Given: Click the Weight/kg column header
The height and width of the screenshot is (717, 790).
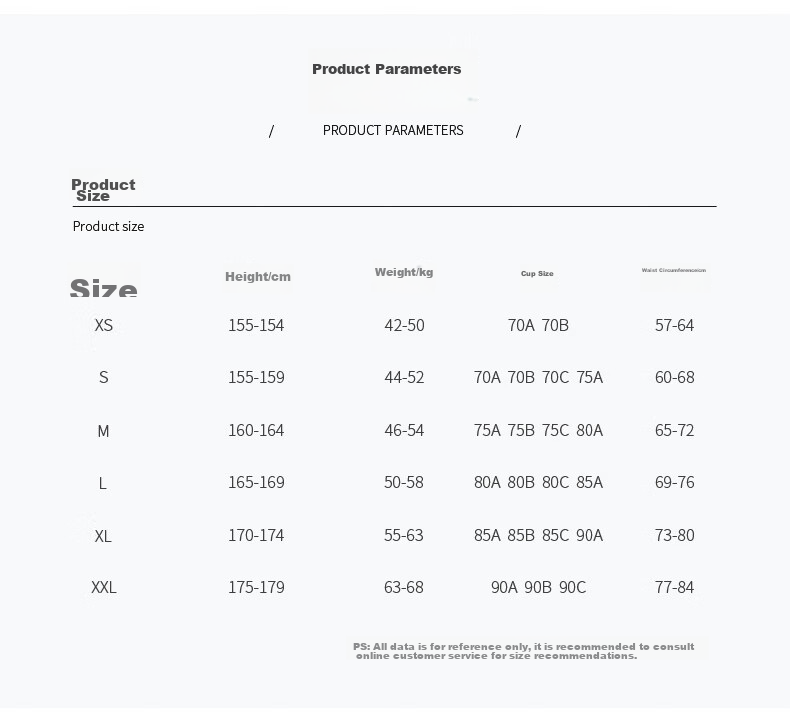Looking at the screenshot, I should (404, 272).
